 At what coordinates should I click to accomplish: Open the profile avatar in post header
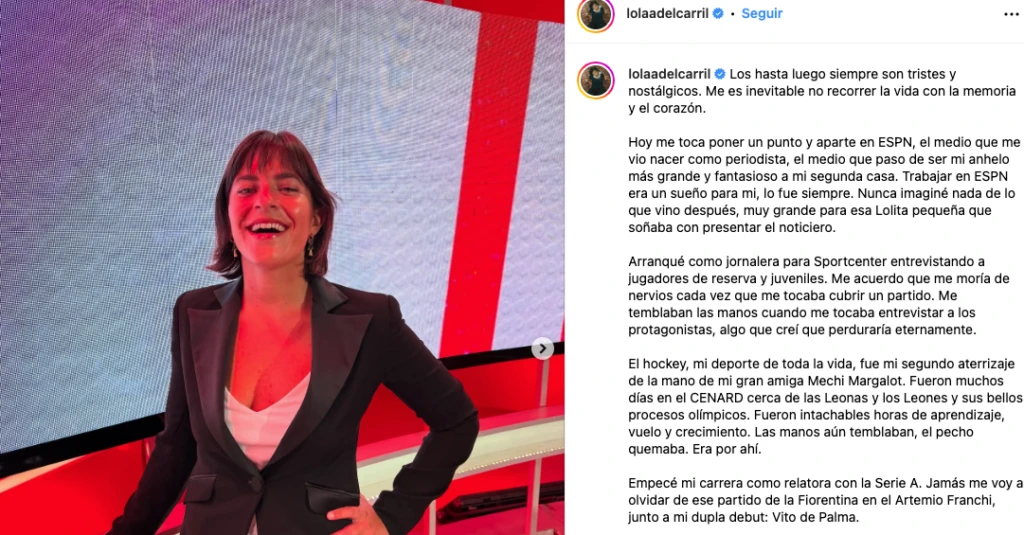click(596, 14)
